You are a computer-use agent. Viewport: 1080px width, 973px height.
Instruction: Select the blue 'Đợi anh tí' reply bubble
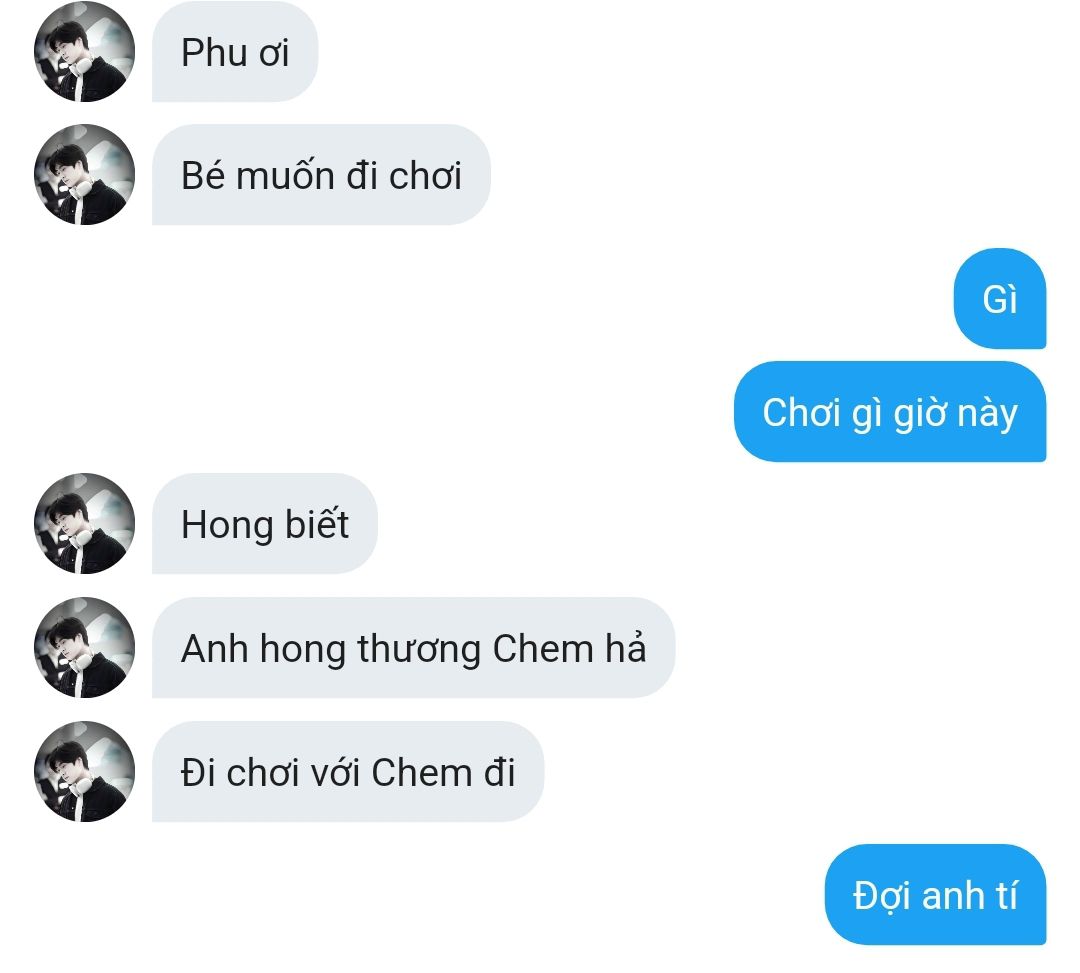[x=935, y=895]
